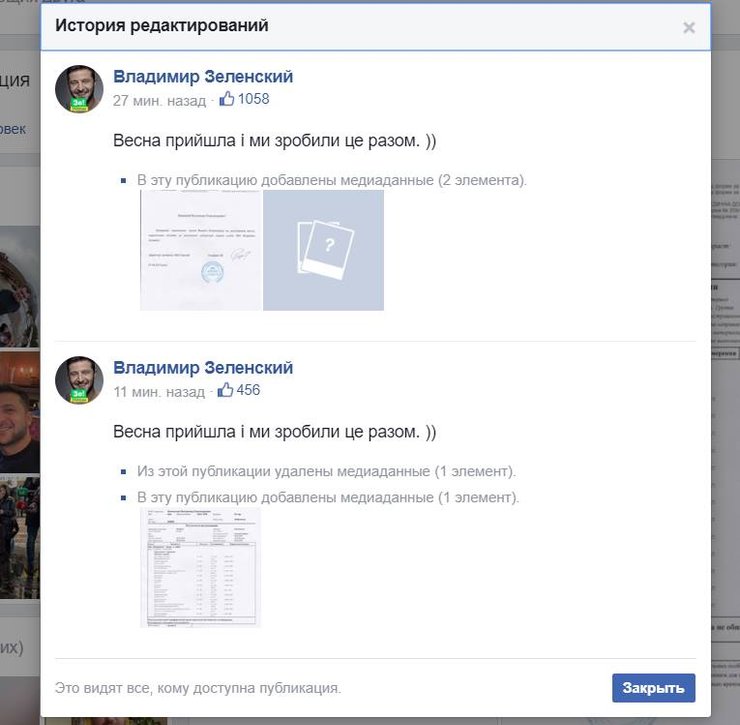Click the 456 likes count

point(249,390)
